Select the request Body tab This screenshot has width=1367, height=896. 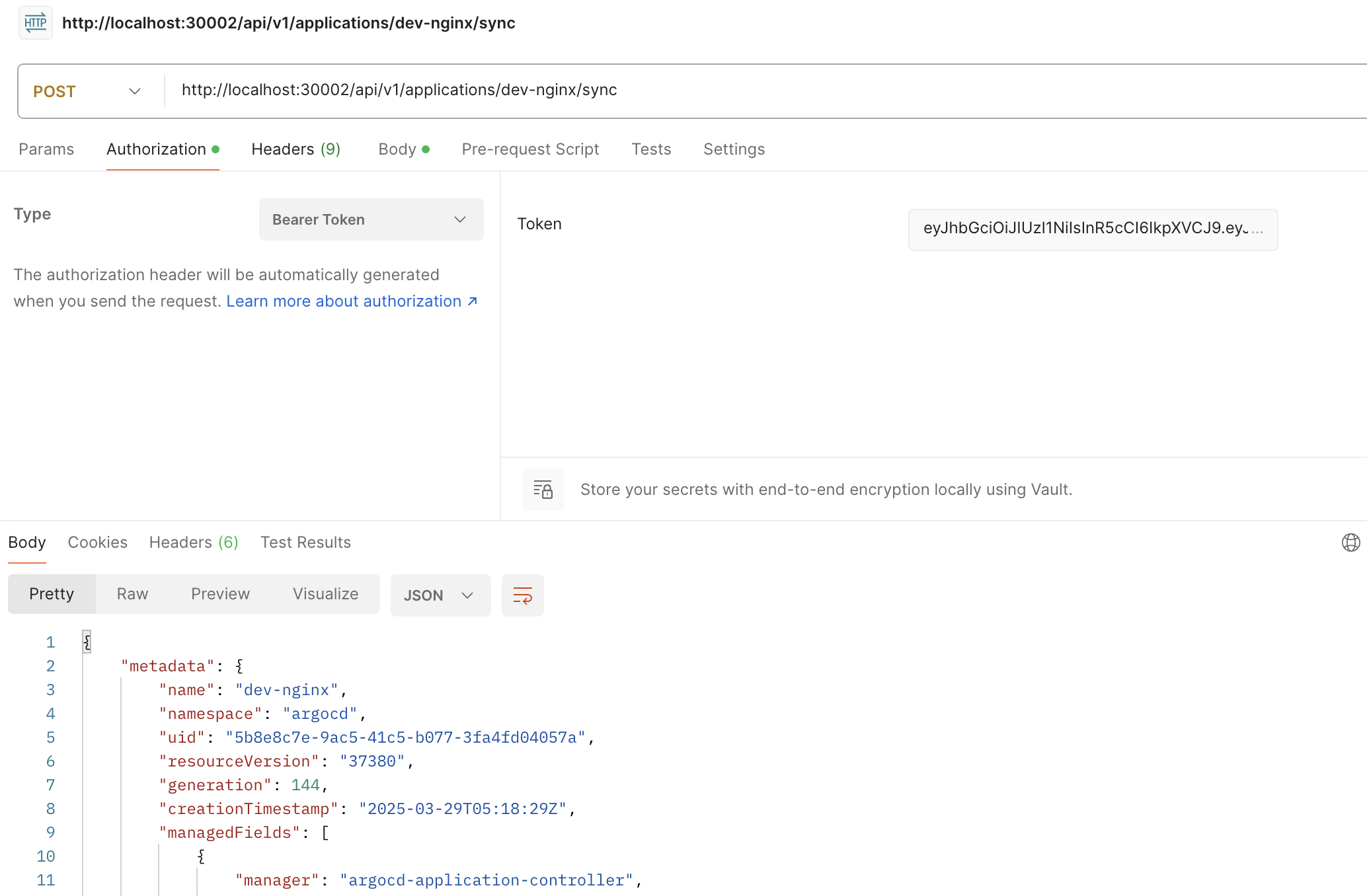(x=403, y=149)
